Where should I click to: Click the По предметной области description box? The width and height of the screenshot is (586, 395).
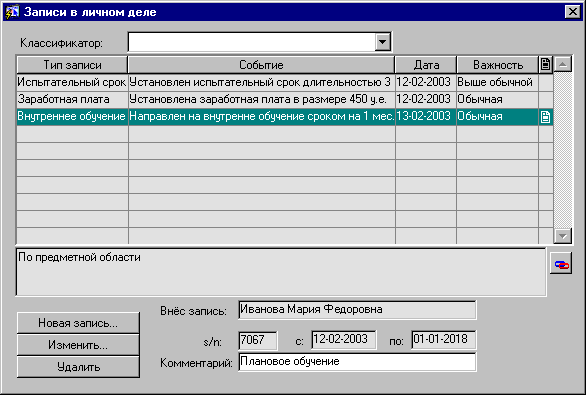click(281, 272)
